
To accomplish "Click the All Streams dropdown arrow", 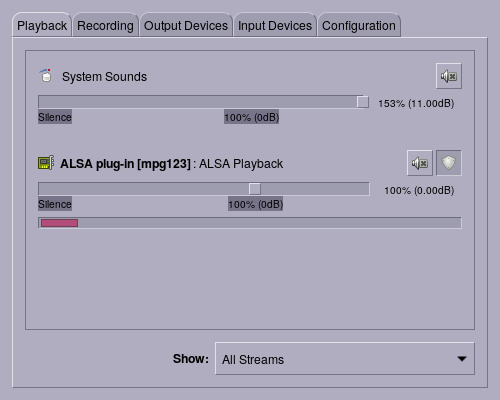I will pyautogui.click(x=462, y=359).
